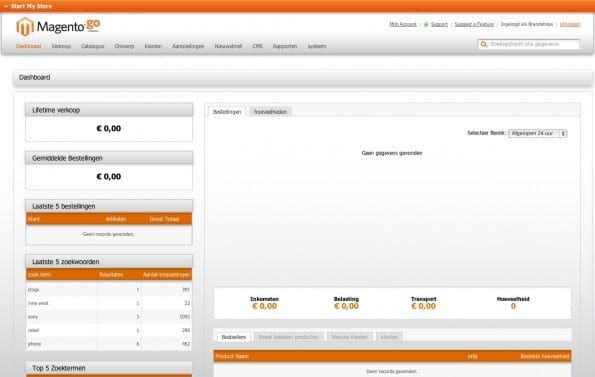Select the Bestsellers tab

coord(234,337)
